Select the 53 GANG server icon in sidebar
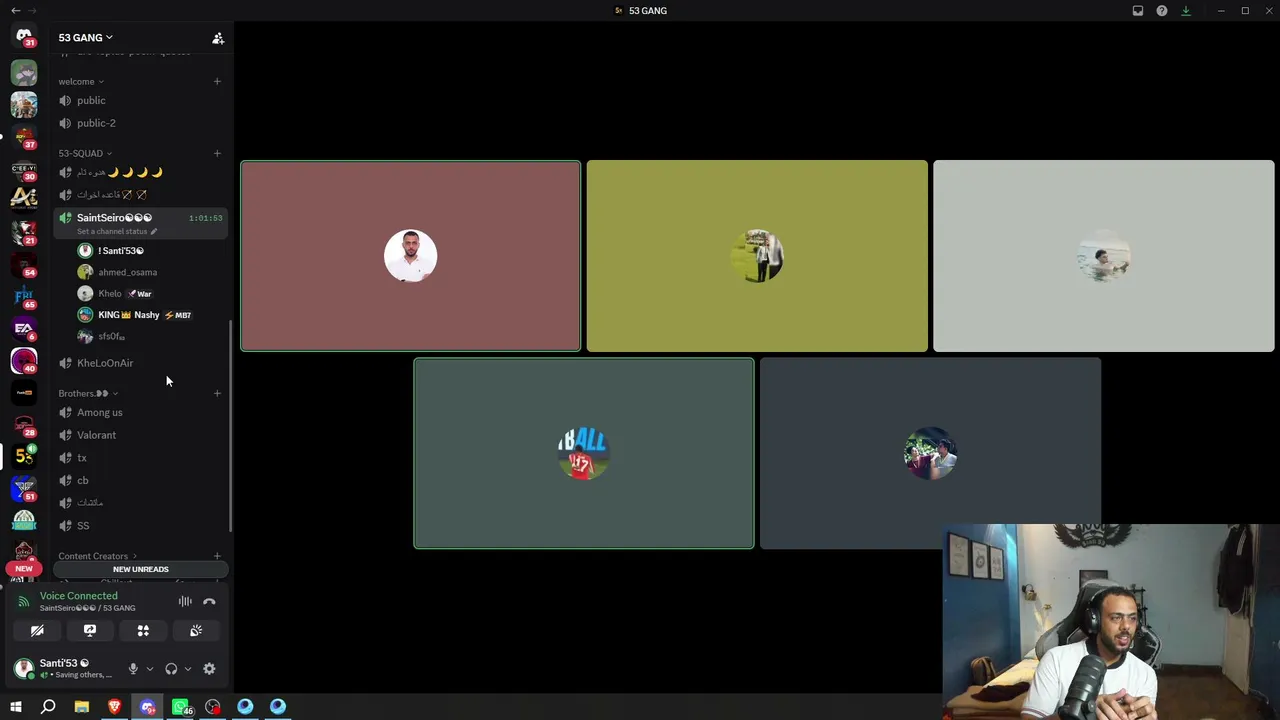 (x=24, y=456)
